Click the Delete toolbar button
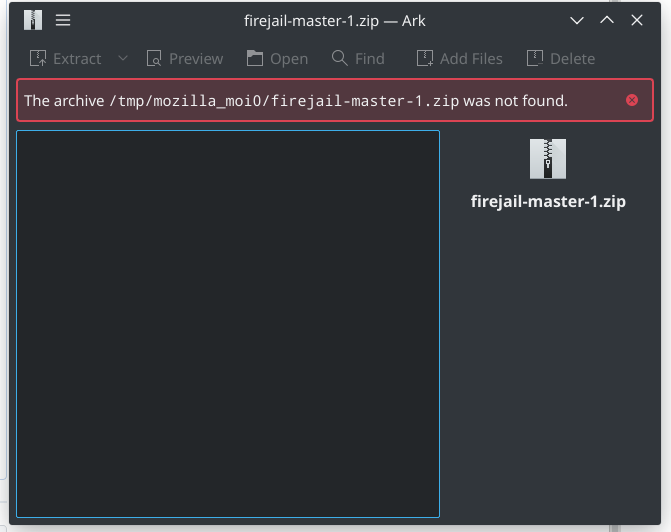 point(561,59)
